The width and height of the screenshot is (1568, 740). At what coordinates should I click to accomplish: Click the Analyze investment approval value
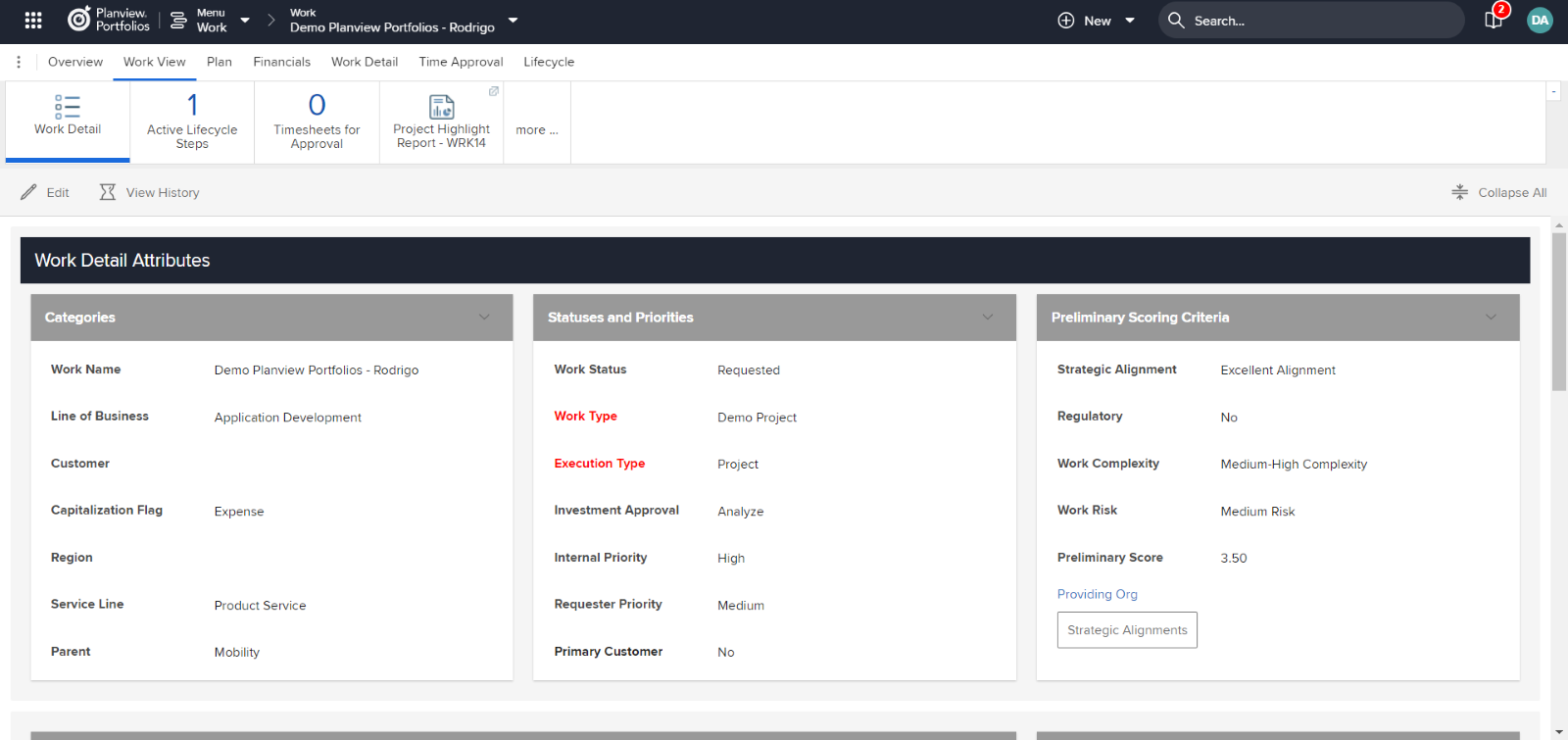click(741, 512)
